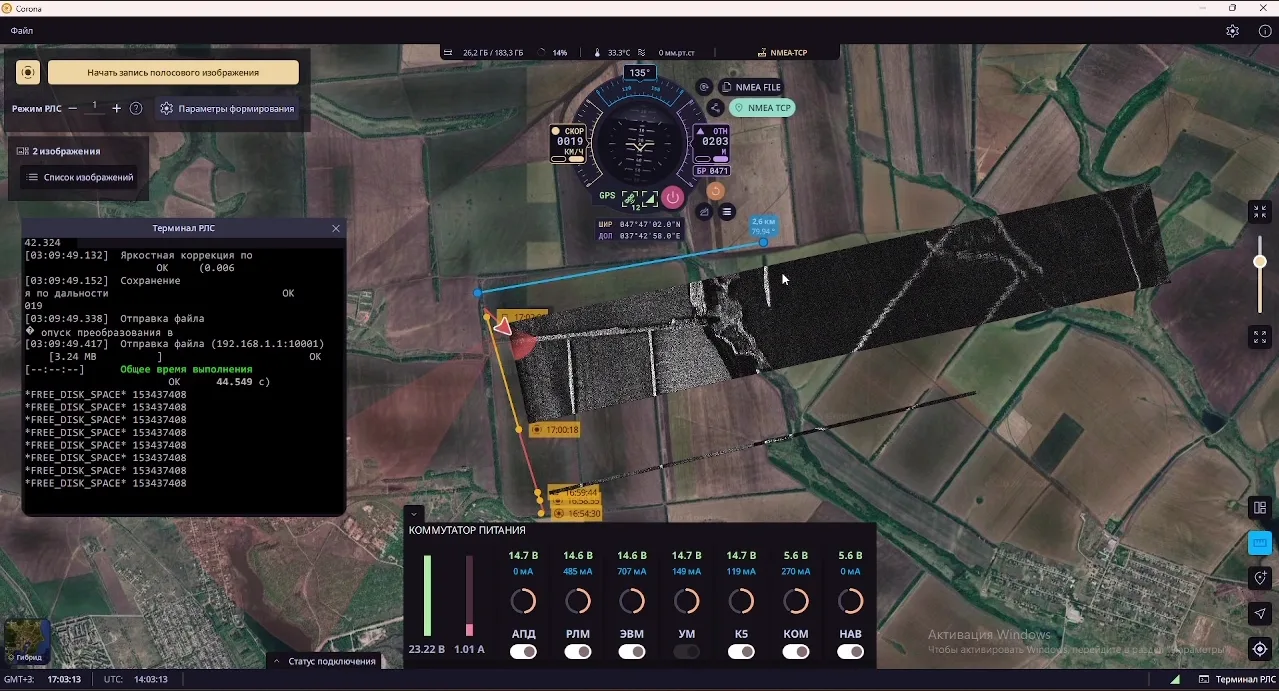Viewport: 1279px width, 691px height.
Task: Start recording the strip image
Action: 173,72
